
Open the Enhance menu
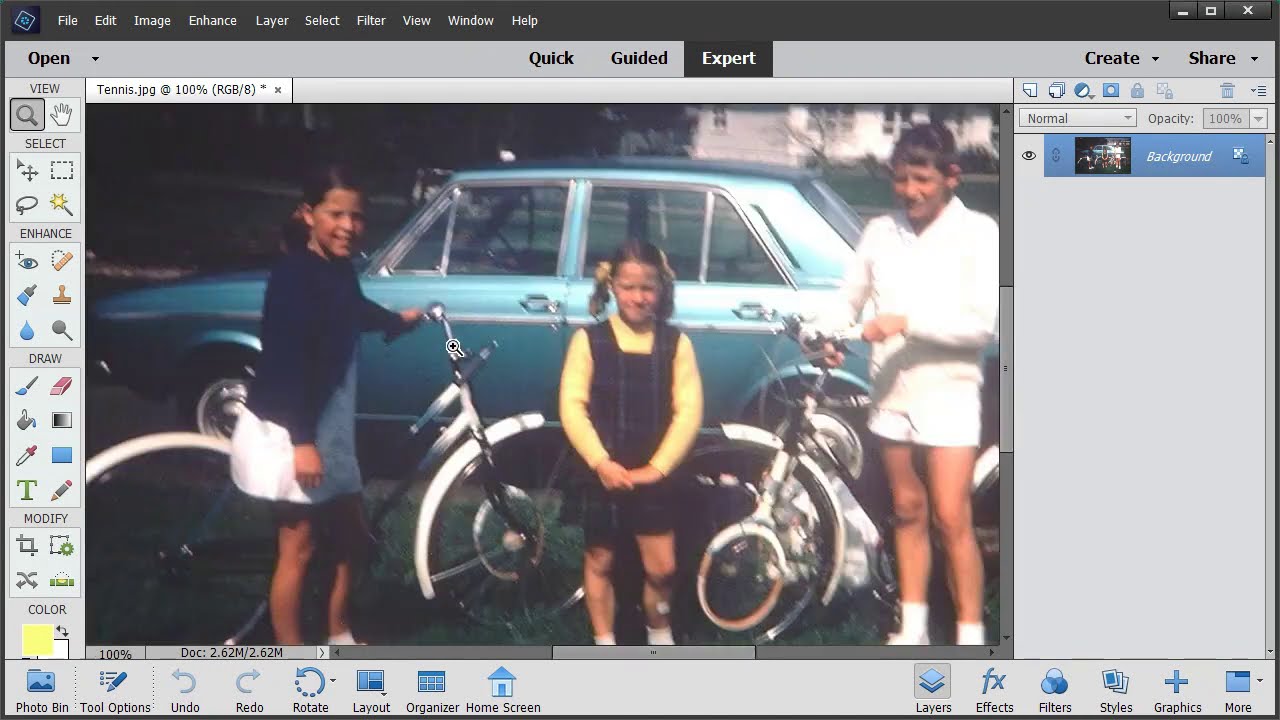(212, 20)
